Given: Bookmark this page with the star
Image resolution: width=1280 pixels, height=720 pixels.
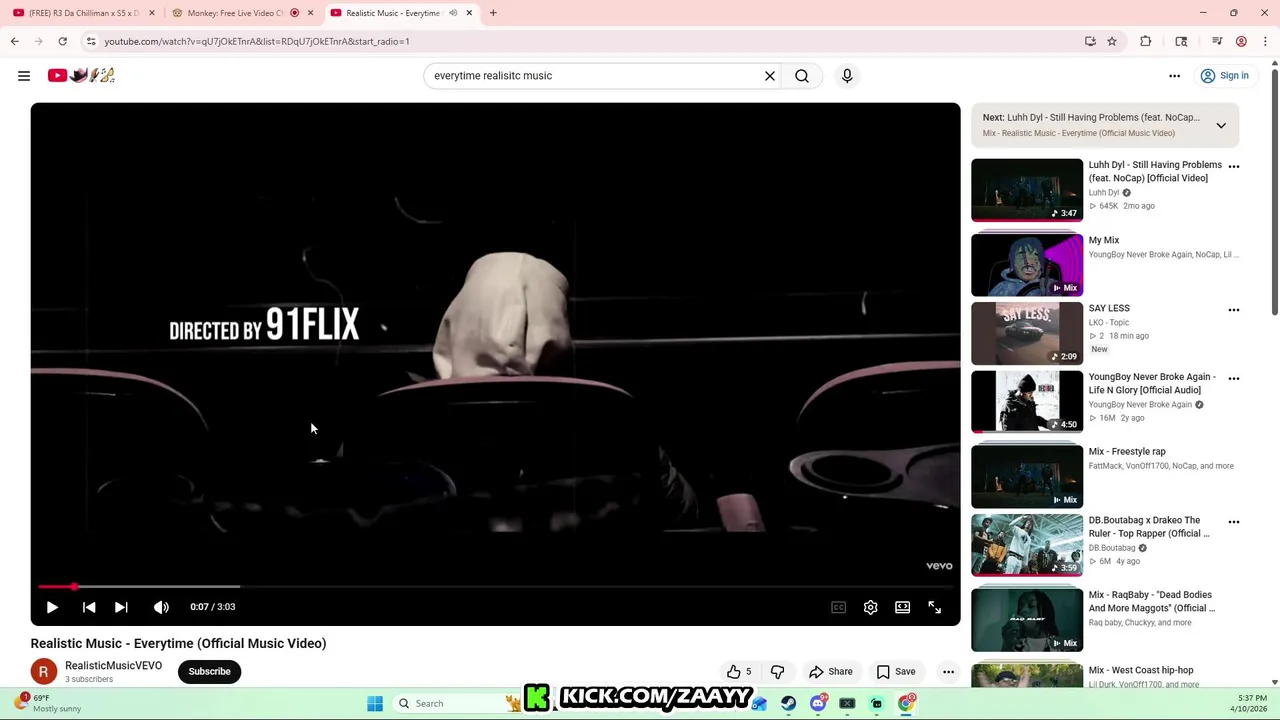Looking at the screenshot, I should 1112,41.
